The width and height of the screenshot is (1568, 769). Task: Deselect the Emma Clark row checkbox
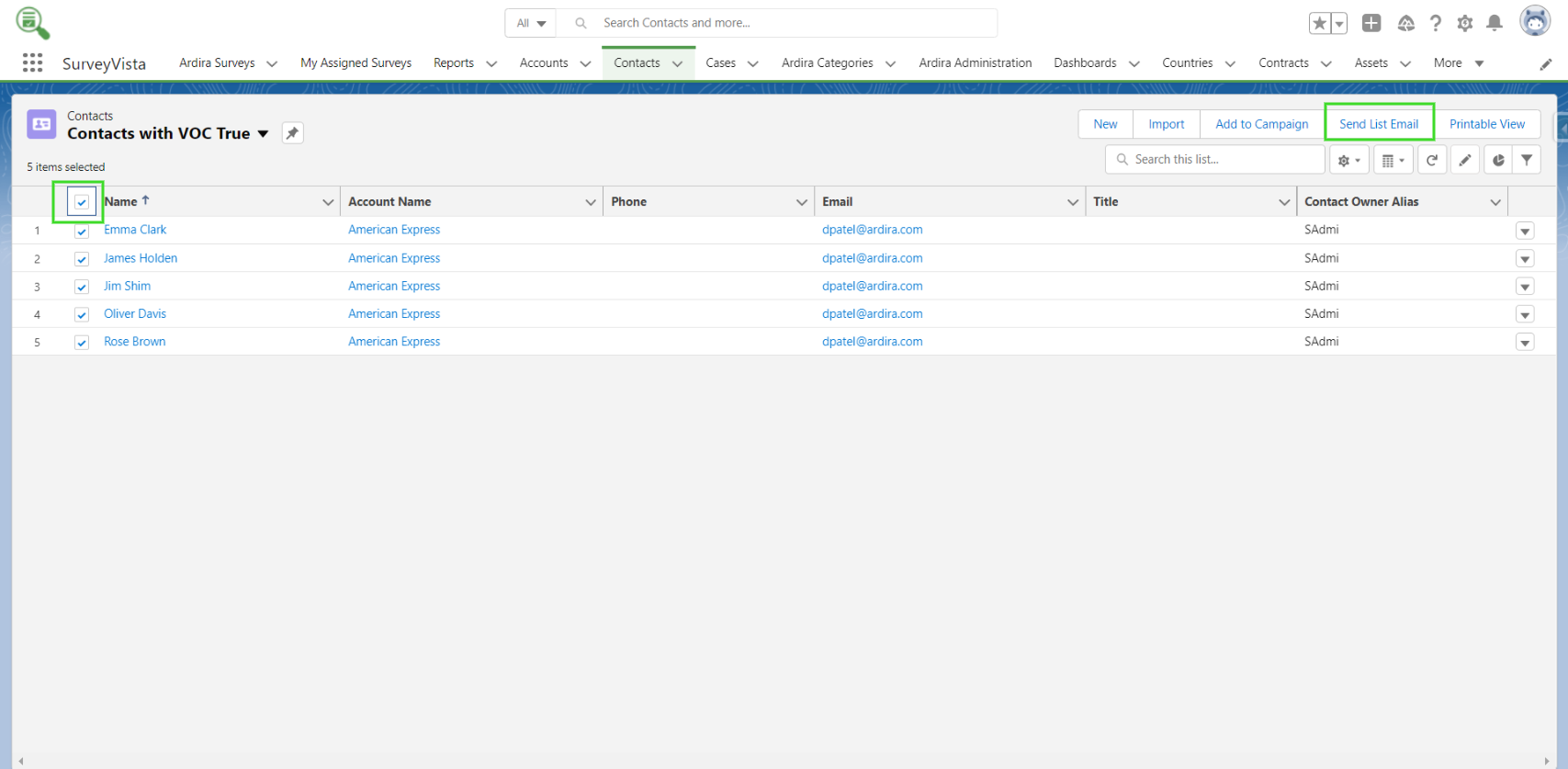(82, 232)
